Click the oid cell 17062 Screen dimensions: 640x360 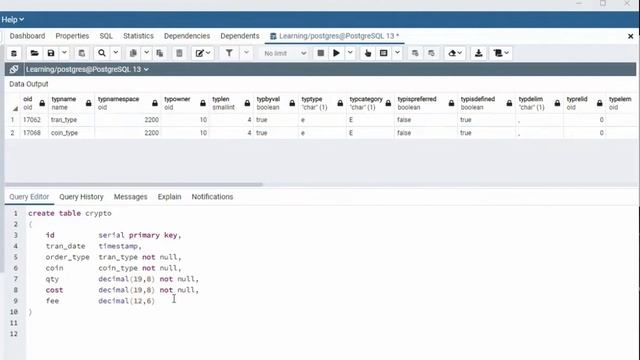34,120
